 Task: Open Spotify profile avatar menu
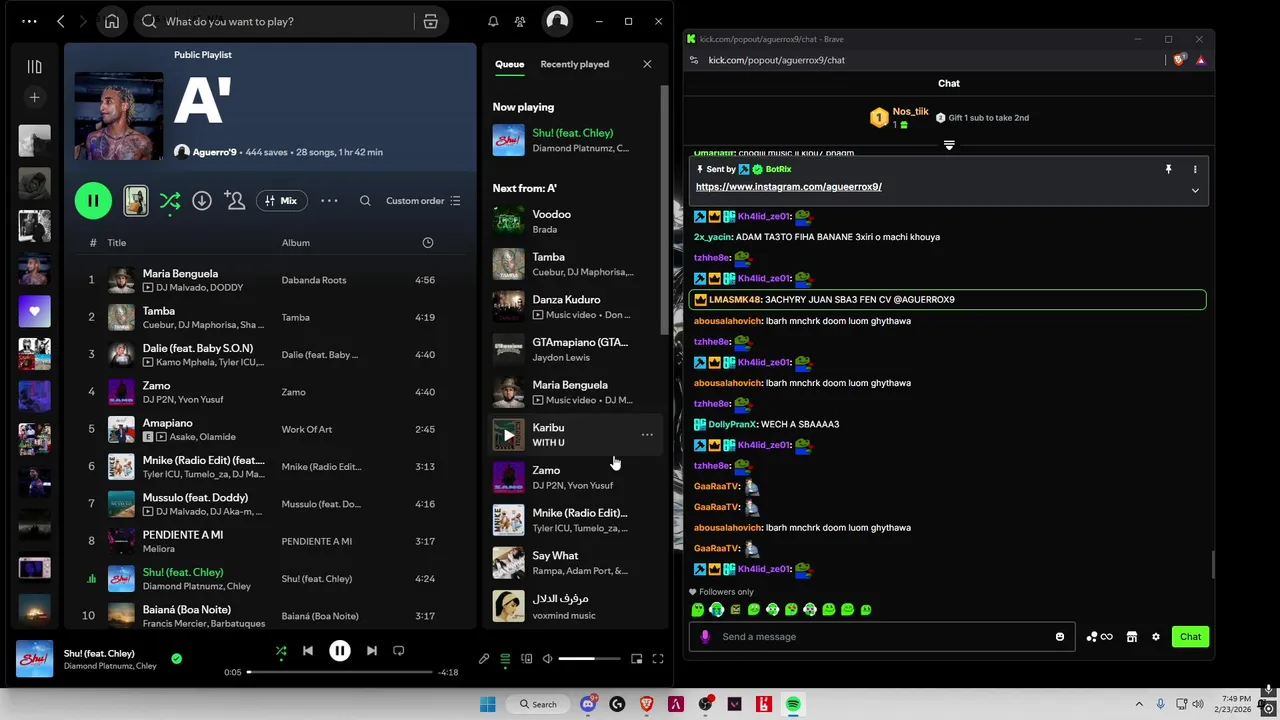(x=557, y=21)
